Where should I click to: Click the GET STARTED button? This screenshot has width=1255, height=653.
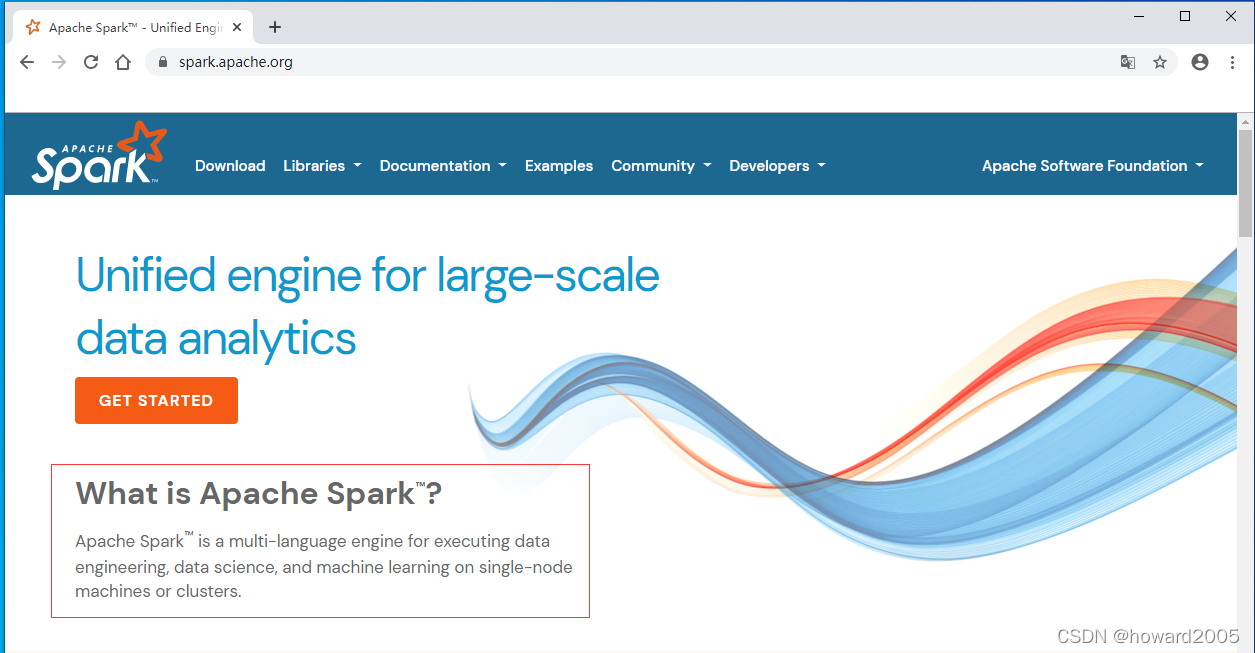point(156,400)
